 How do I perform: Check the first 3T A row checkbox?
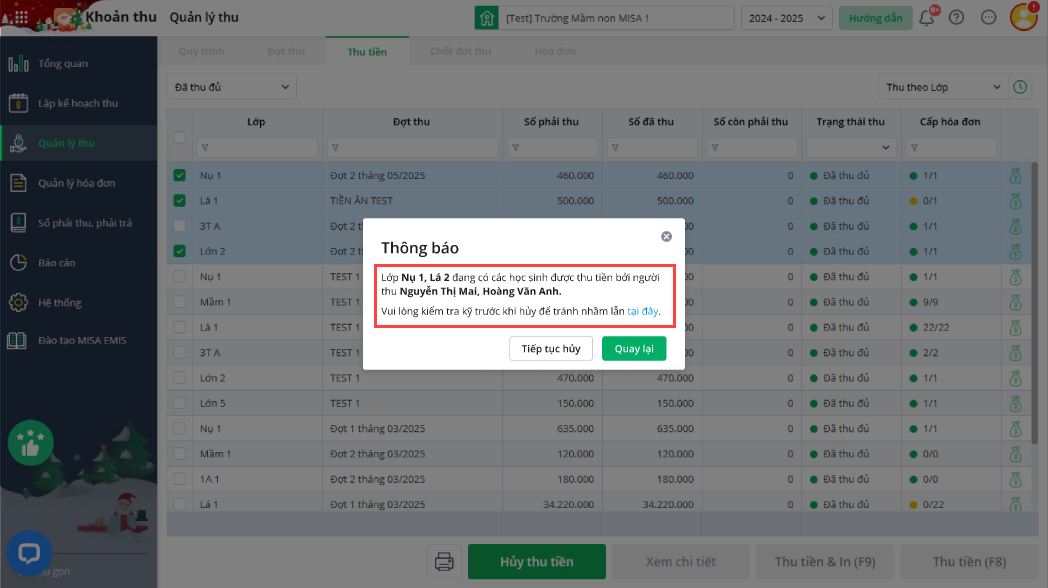(179, 226)
